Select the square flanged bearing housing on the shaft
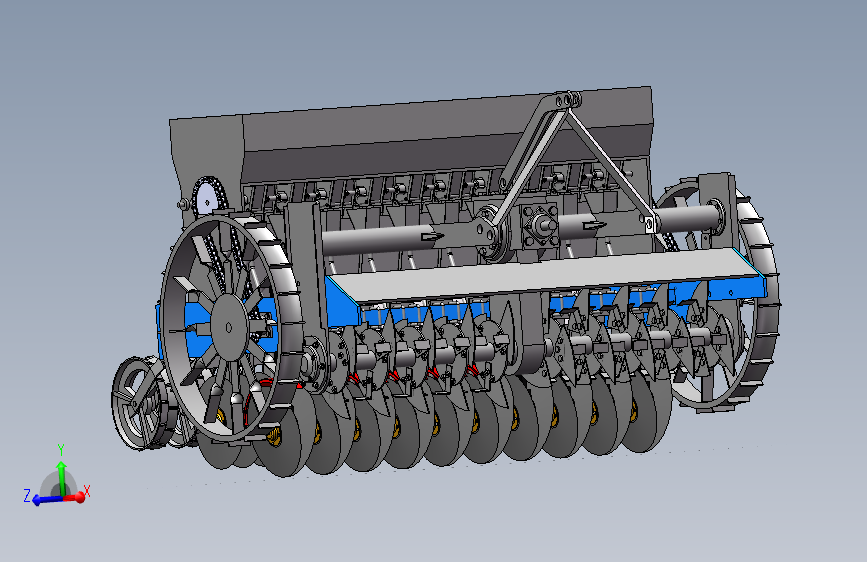Screen dimensions: 867x562 (538, 224)
